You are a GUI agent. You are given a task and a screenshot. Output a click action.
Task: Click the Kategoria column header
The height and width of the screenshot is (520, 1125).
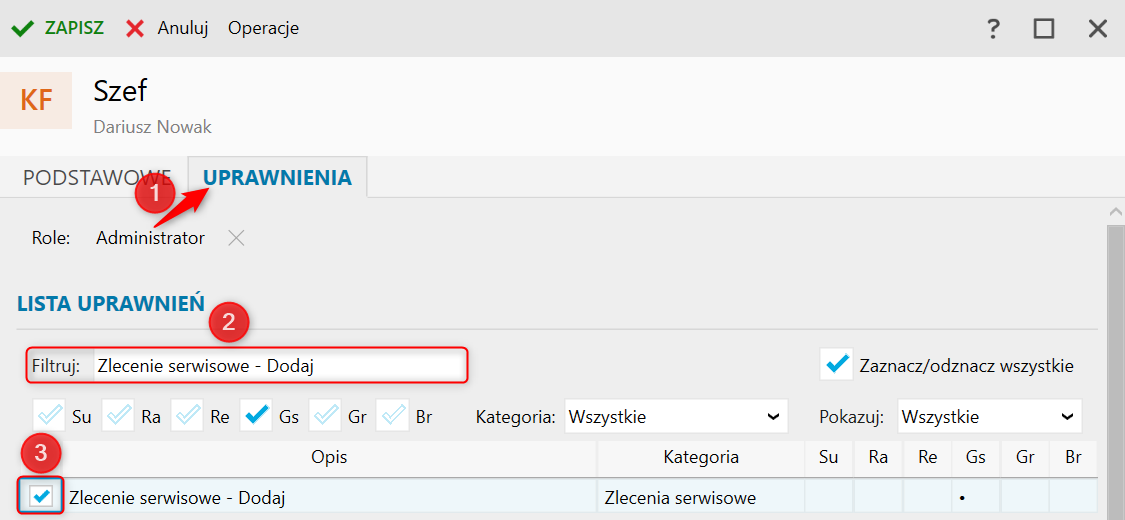[700, 458]
